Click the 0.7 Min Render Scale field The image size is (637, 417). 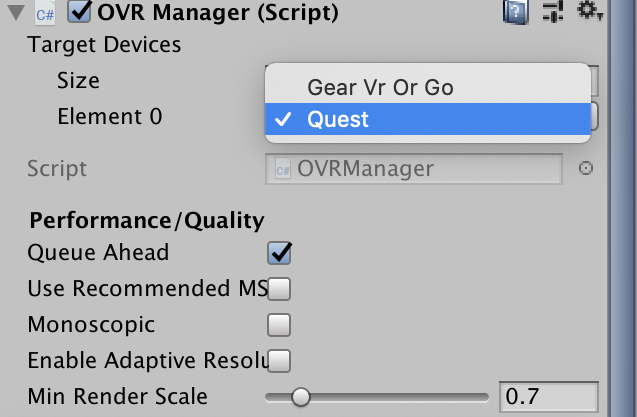pos(548,396)
